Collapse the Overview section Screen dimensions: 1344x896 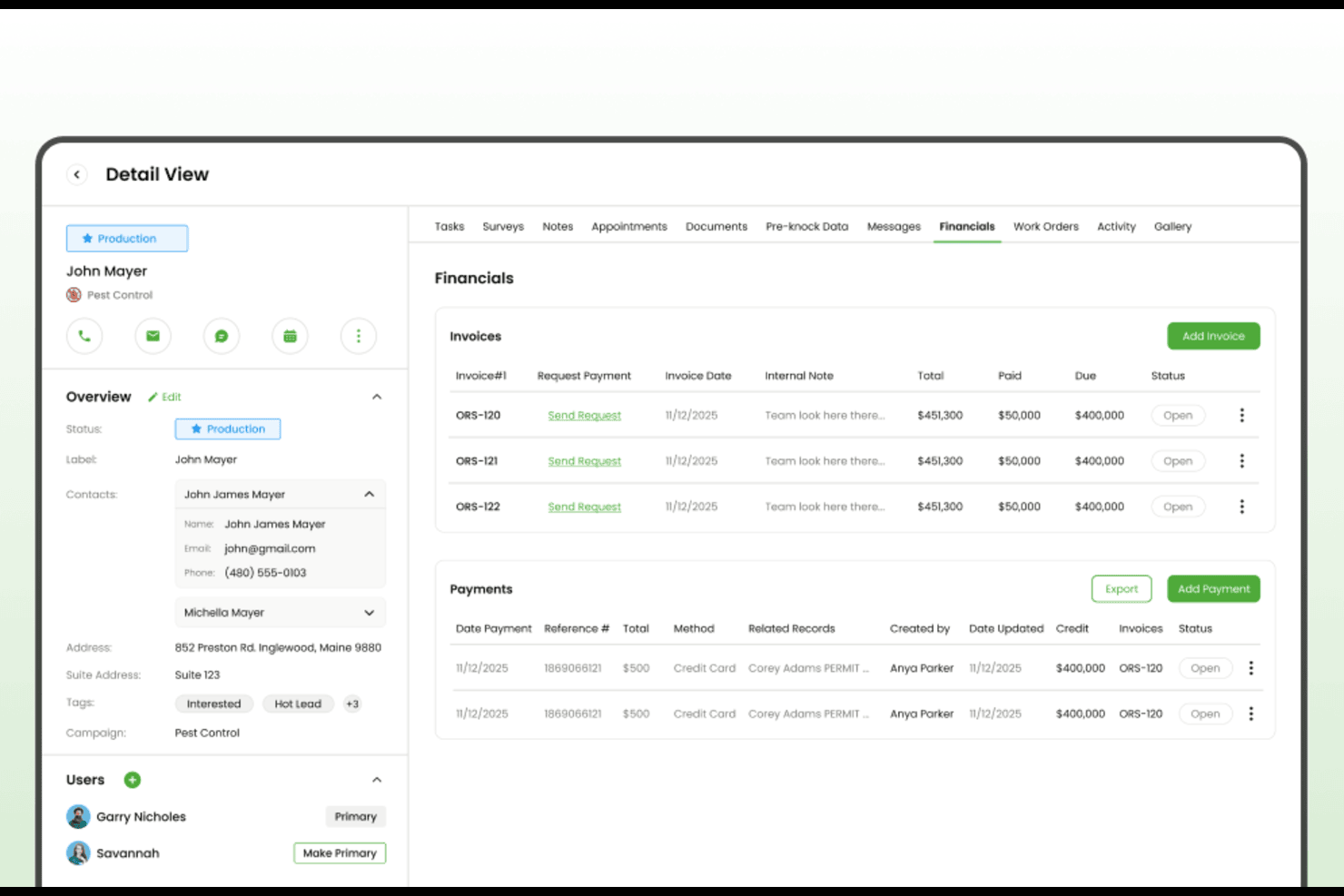(377, 397)
